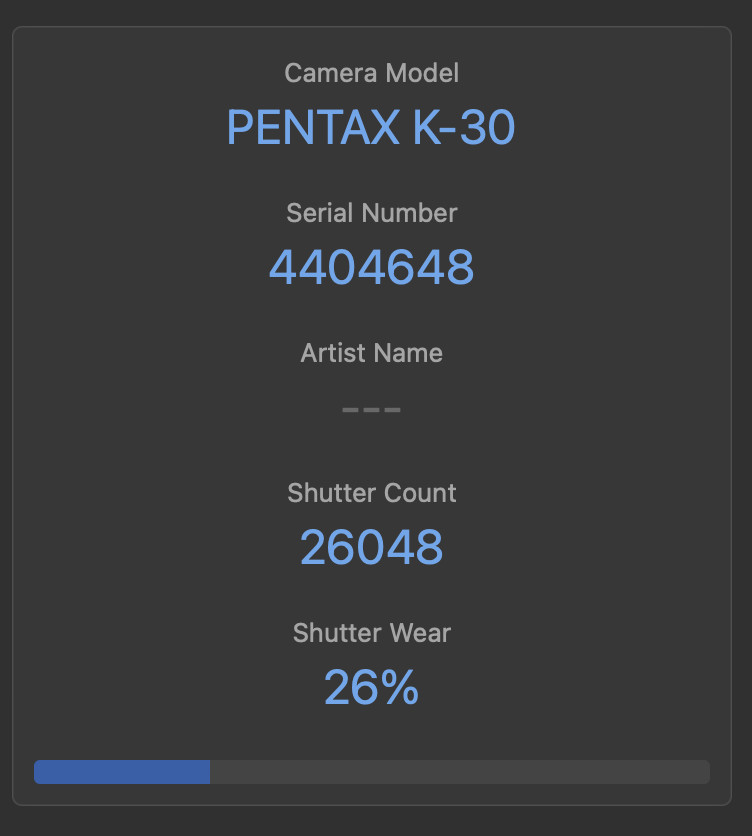
Task: Click the Shutter Count label
Action: click(372, 493)
